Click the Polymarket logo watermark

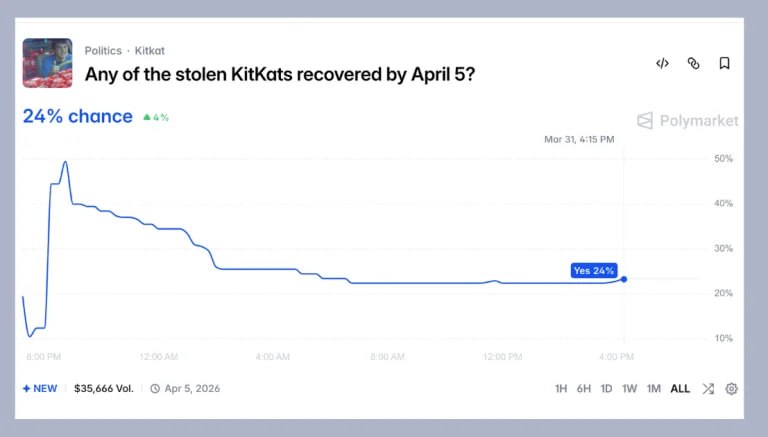(688, 121)
